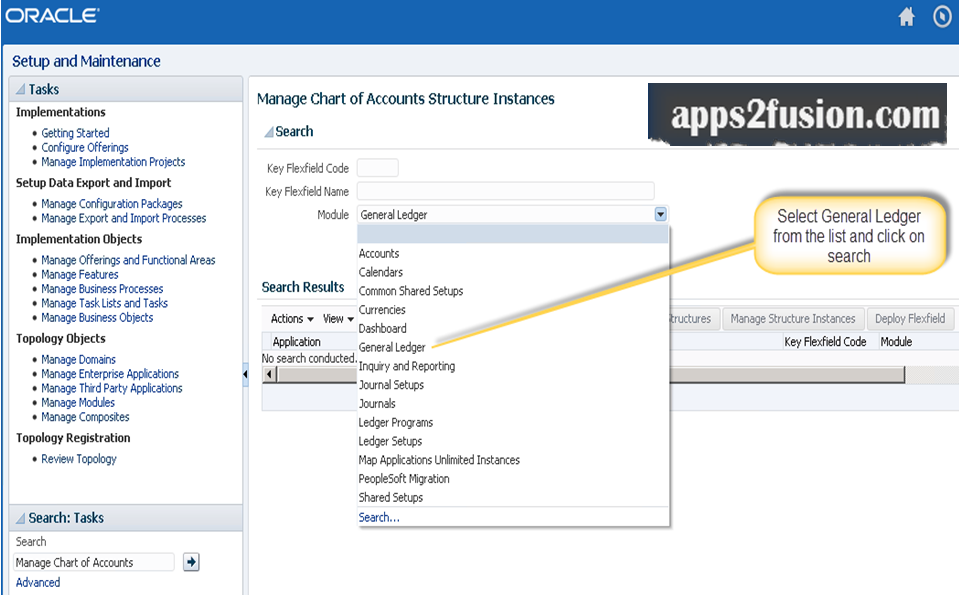Open Manage Third Party Applications link
This screenshot has height=595, width=959.
[x=112, y=388]
